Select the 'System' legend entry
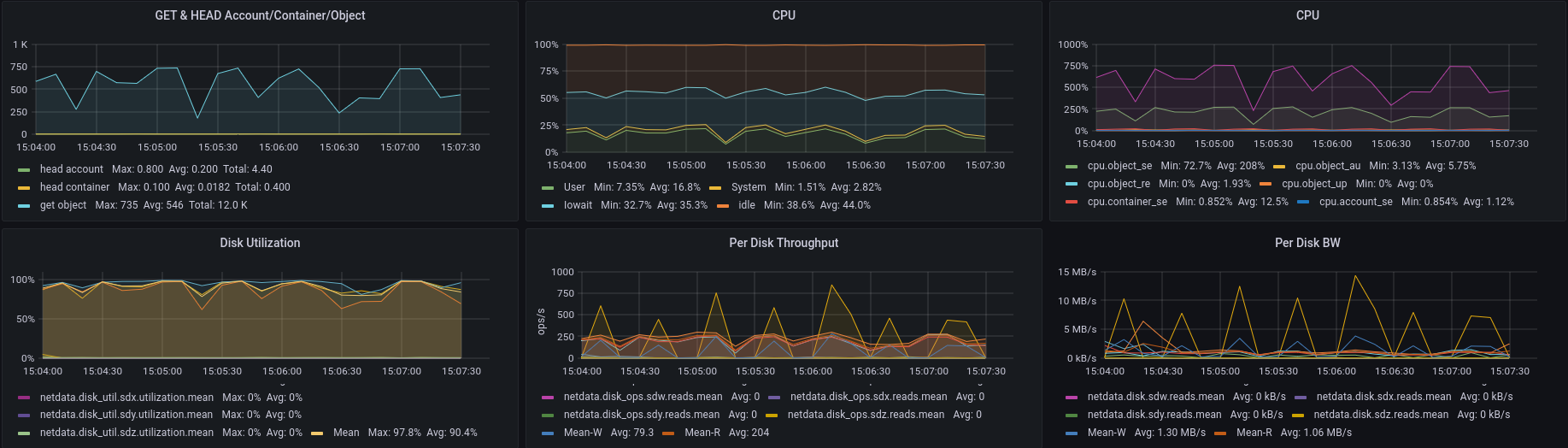Image resolution: width=1568 pixels, height=448 pixels. (749, 187)
